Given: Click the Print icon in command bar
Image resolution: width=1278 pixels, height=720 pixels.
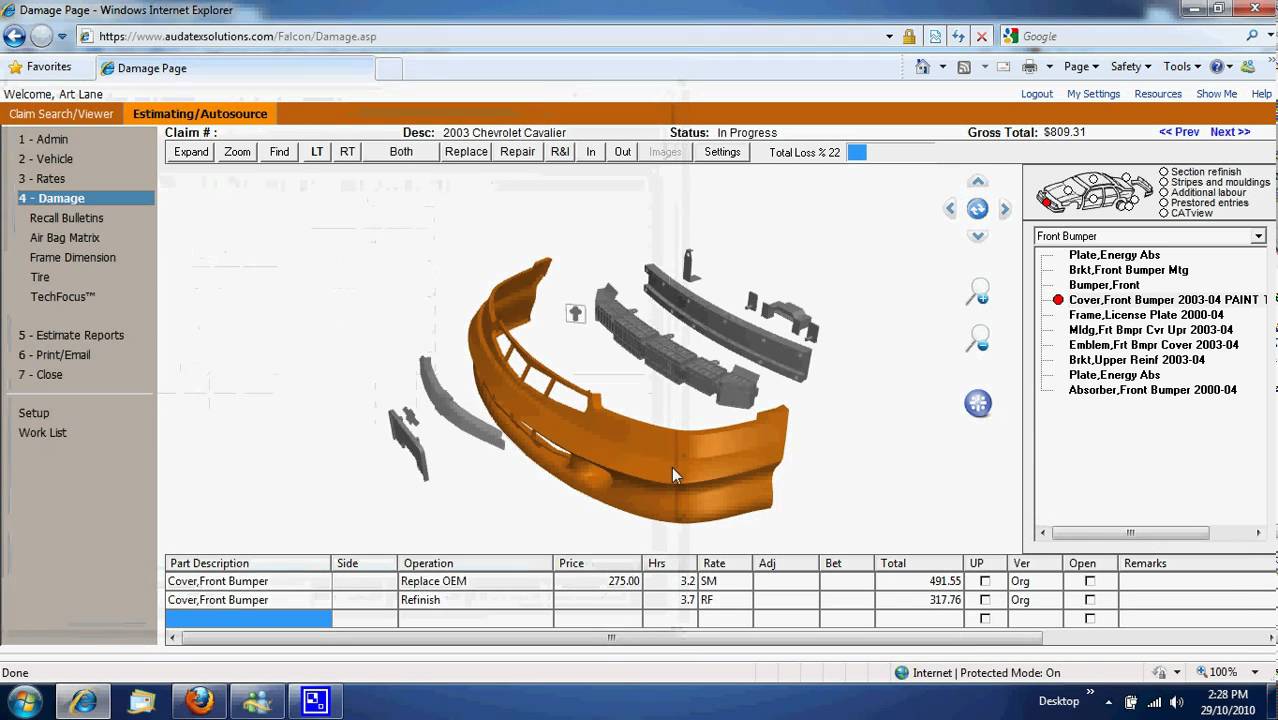Looking at the screenshot, I should 1029,67.
